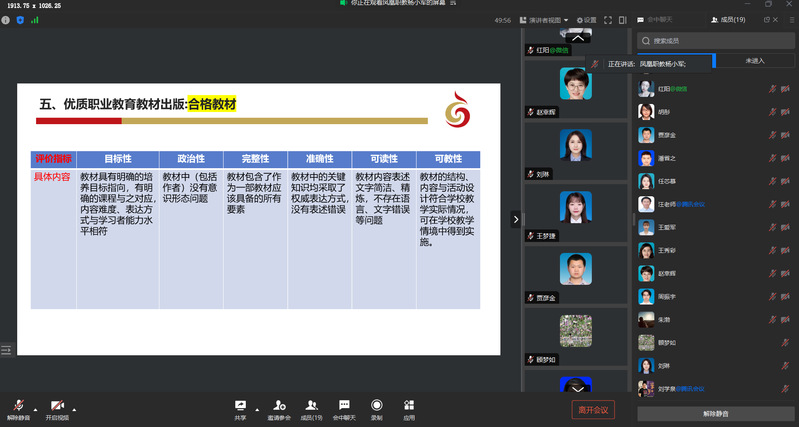
Task: Open the screen share tool
Action: pyautogui.click(x=240, y=404)
